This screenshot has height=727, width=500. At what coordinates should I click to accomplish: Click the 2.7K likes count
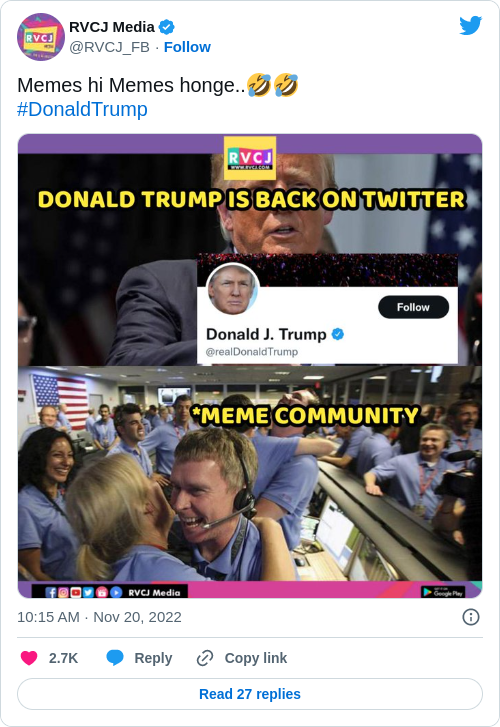64,658
